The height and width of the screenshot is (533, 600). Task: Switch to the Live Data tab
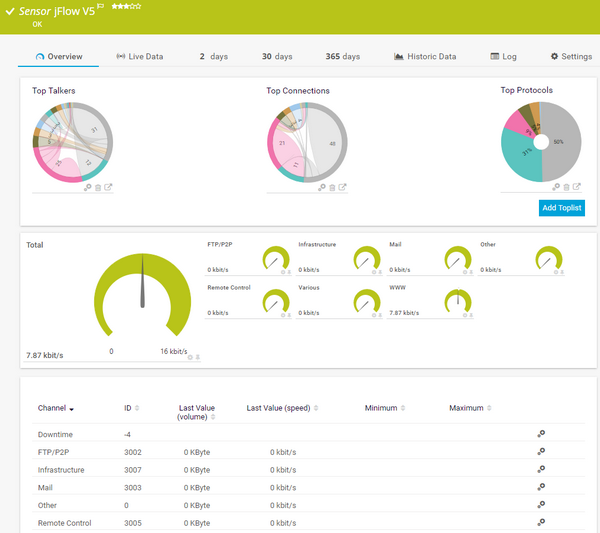[139, 57]
